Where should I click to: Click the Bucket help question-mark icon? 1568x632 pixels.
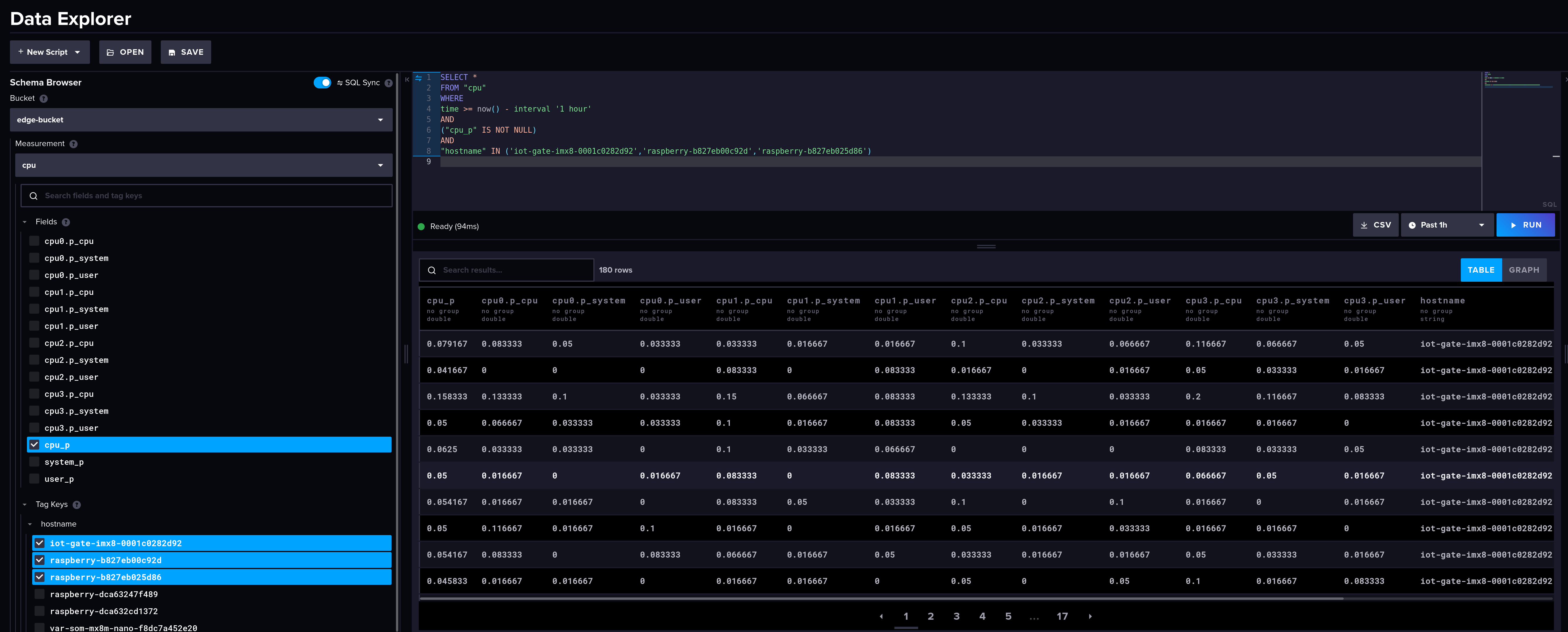point(44,99)
